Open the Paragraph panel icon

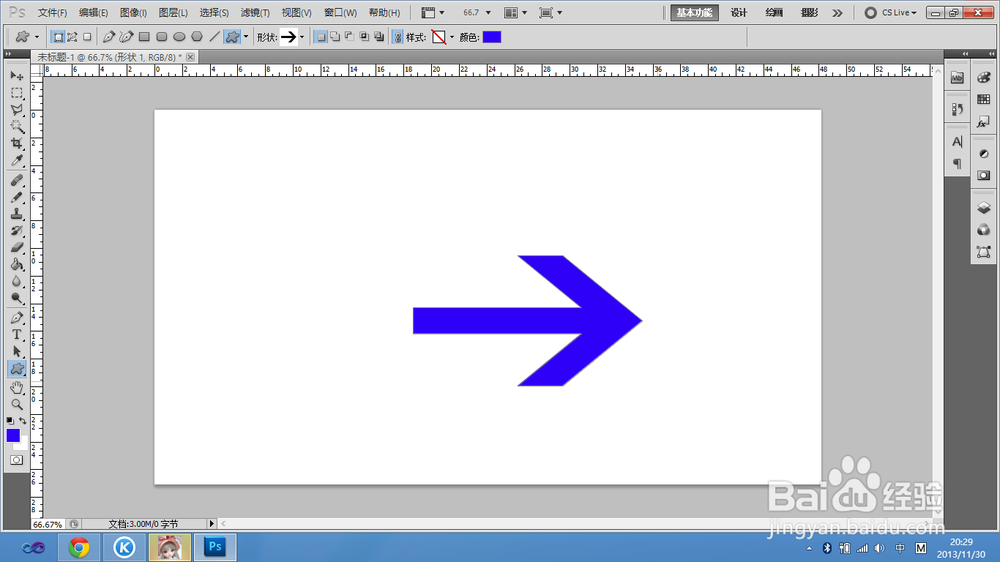pyautogui.click(x=957, y=164)
